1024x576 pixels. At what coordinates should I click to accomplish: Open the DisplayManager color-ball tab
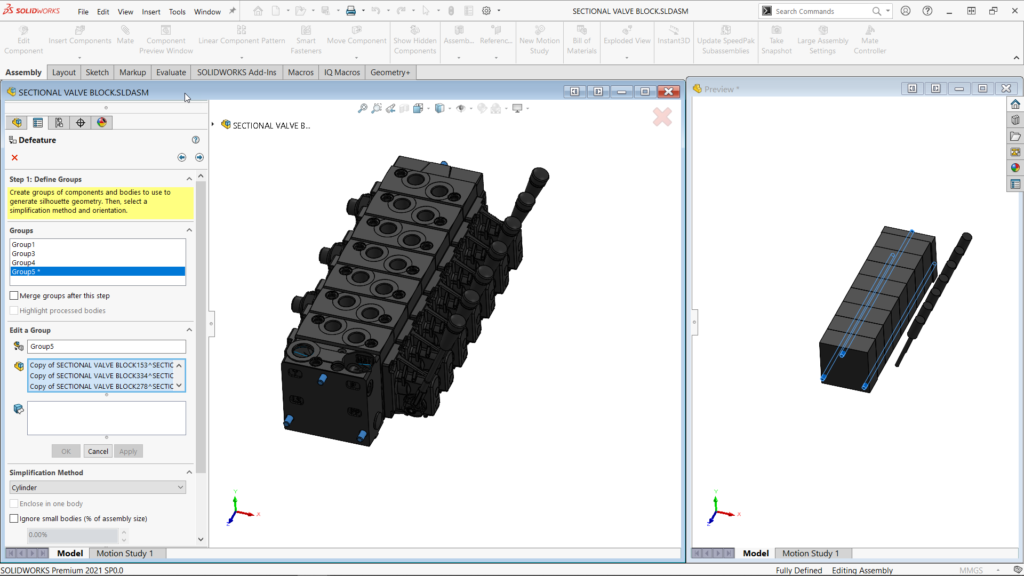coord(102,122)
